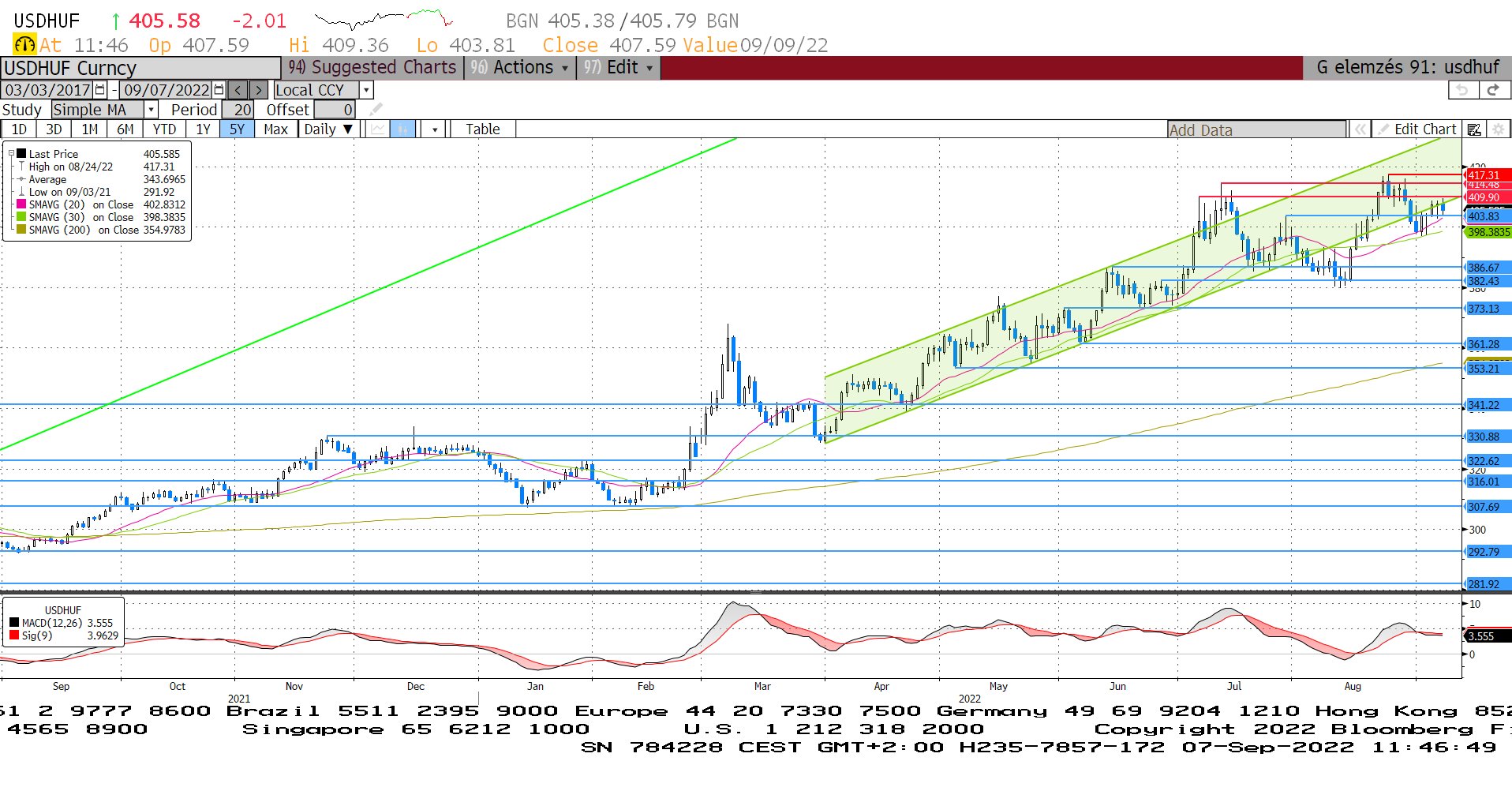Open the Actions menu

click(520, 68)
